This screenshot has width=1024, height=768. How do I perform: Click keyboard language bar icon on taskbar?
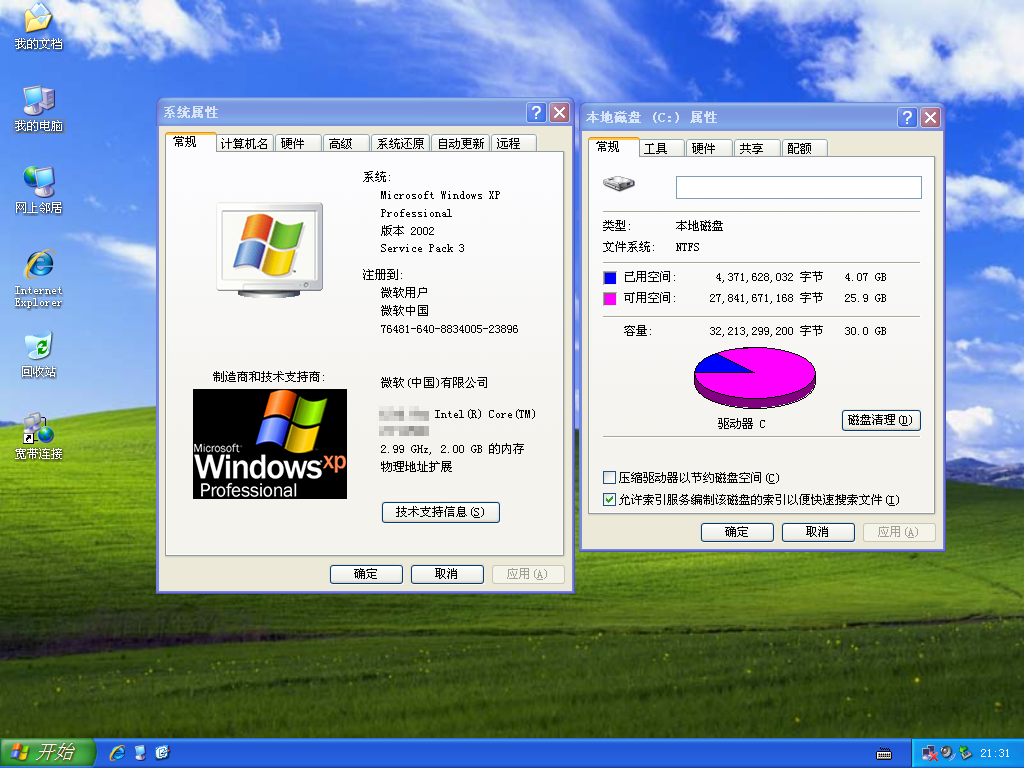click(x=884, y=754)
